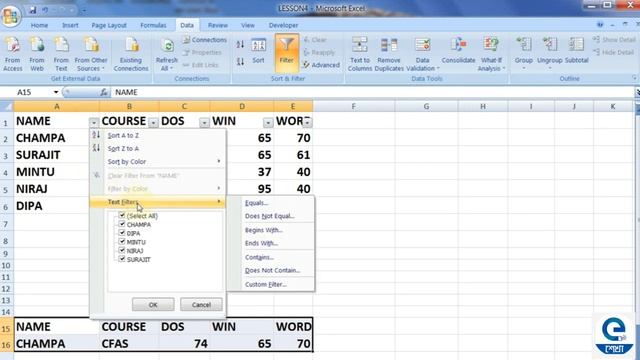Screen dimensions: 640x360
Task: Sort ascending A to Z ribbon icon
Action: tap(240, 44)
